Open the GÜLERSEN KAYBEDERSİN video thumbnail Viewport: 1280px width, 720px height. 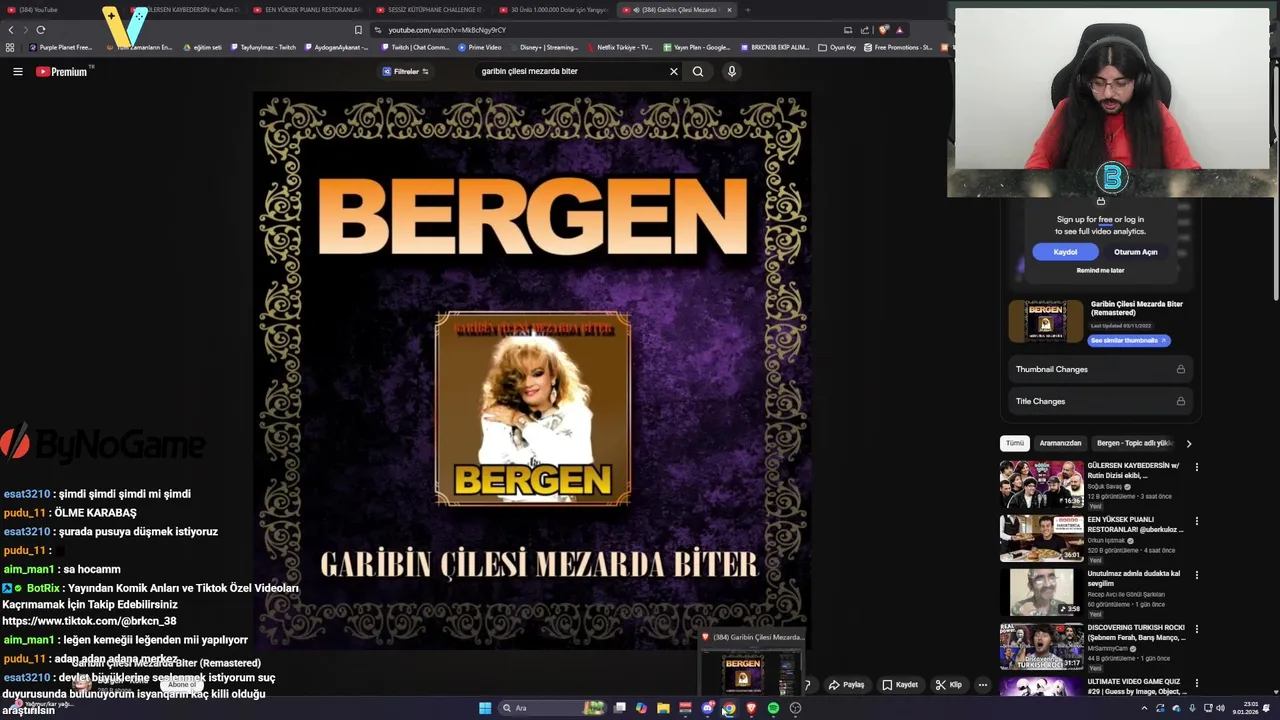pos(1041,484)
